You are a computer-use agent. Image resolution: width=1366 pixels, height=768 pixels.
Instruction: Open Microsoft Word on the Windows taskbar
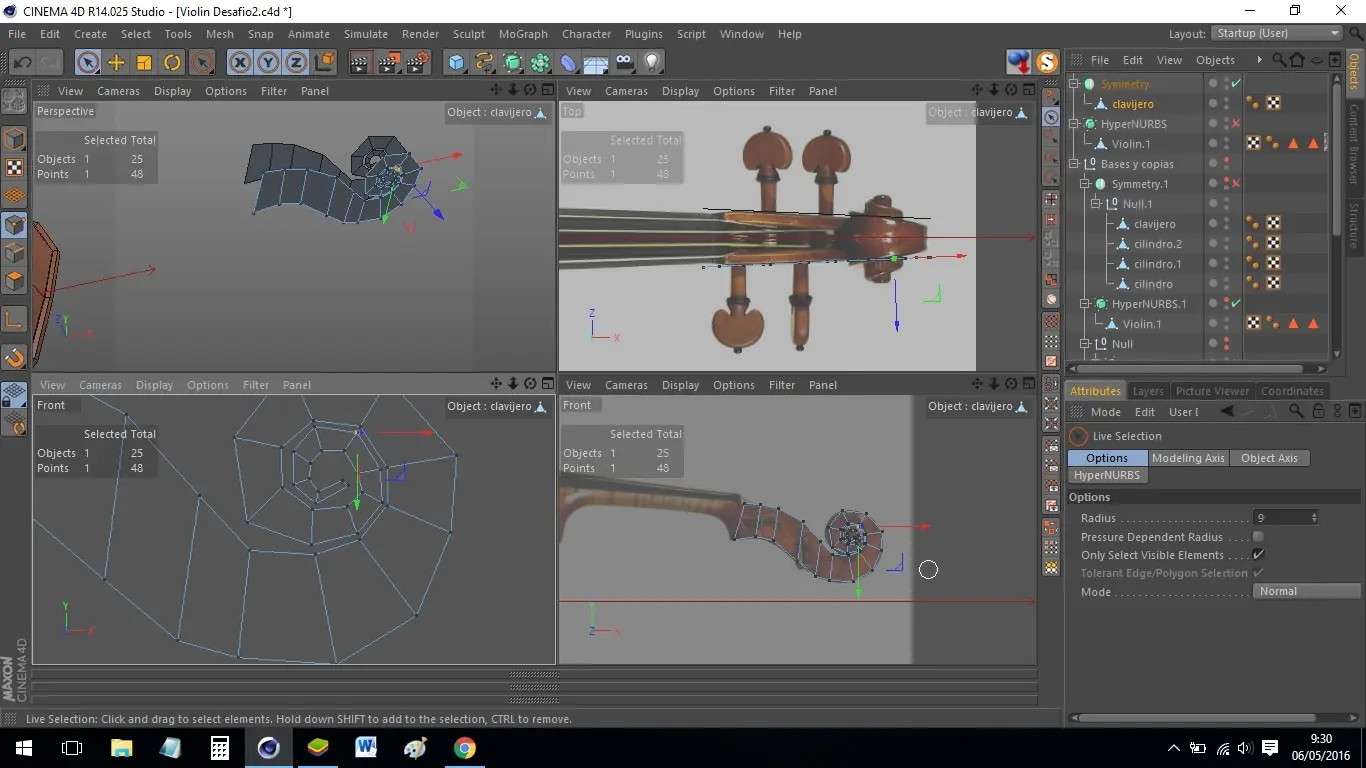coord(366,748)
